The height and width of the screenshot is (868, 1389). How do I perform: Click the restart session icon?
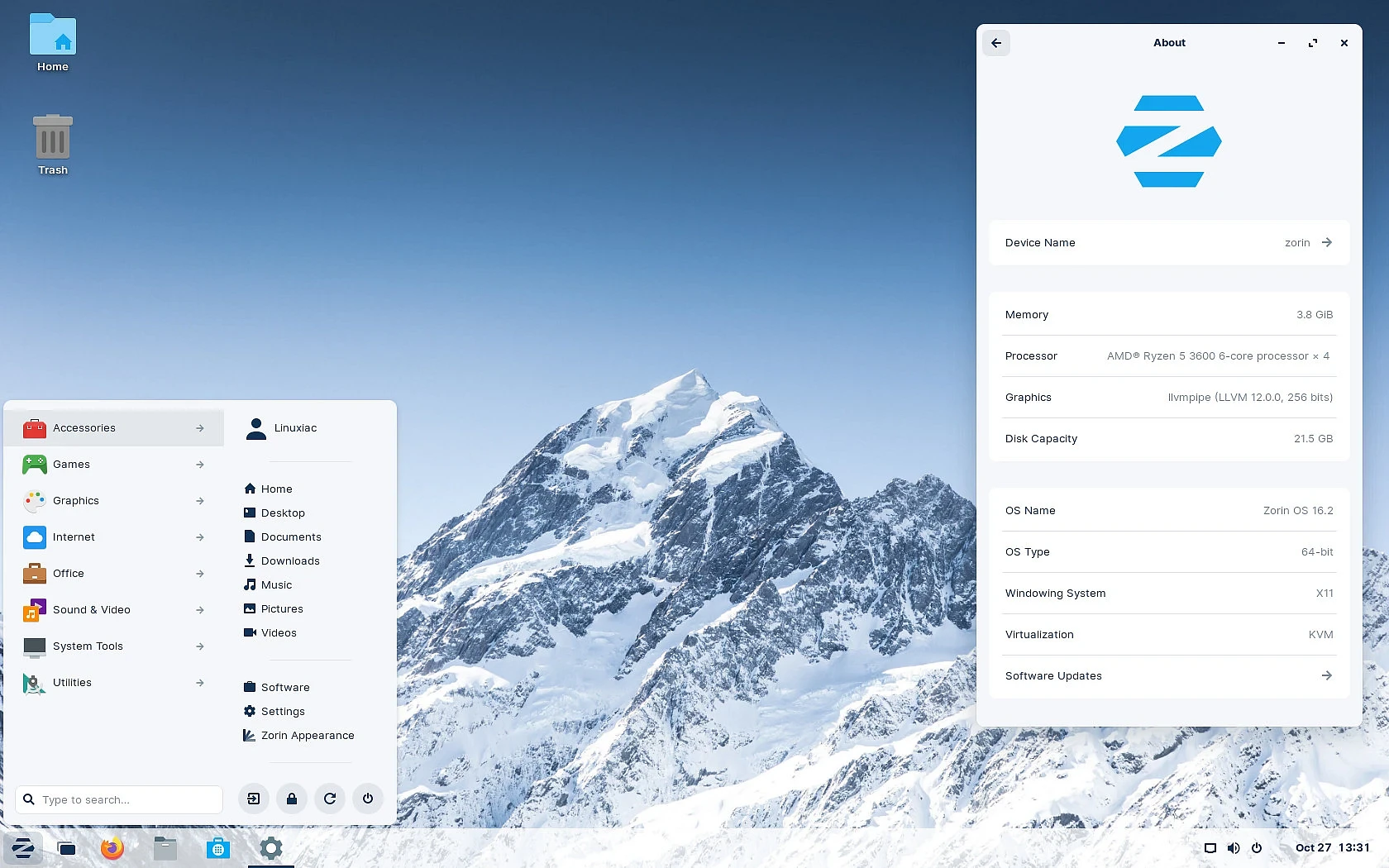329,799
